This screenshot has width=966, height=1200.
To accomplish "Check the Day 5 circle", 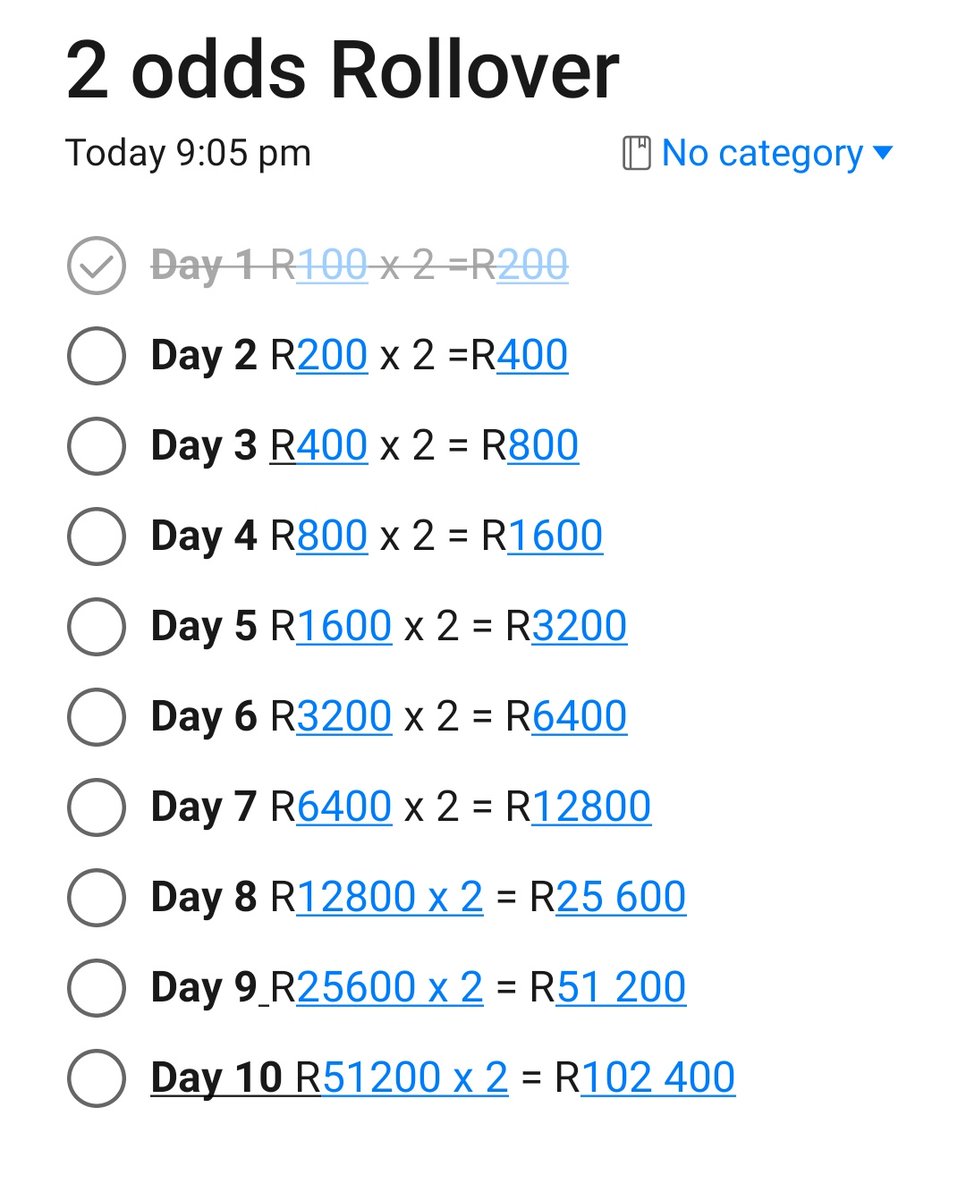I will tap(96, 627).
